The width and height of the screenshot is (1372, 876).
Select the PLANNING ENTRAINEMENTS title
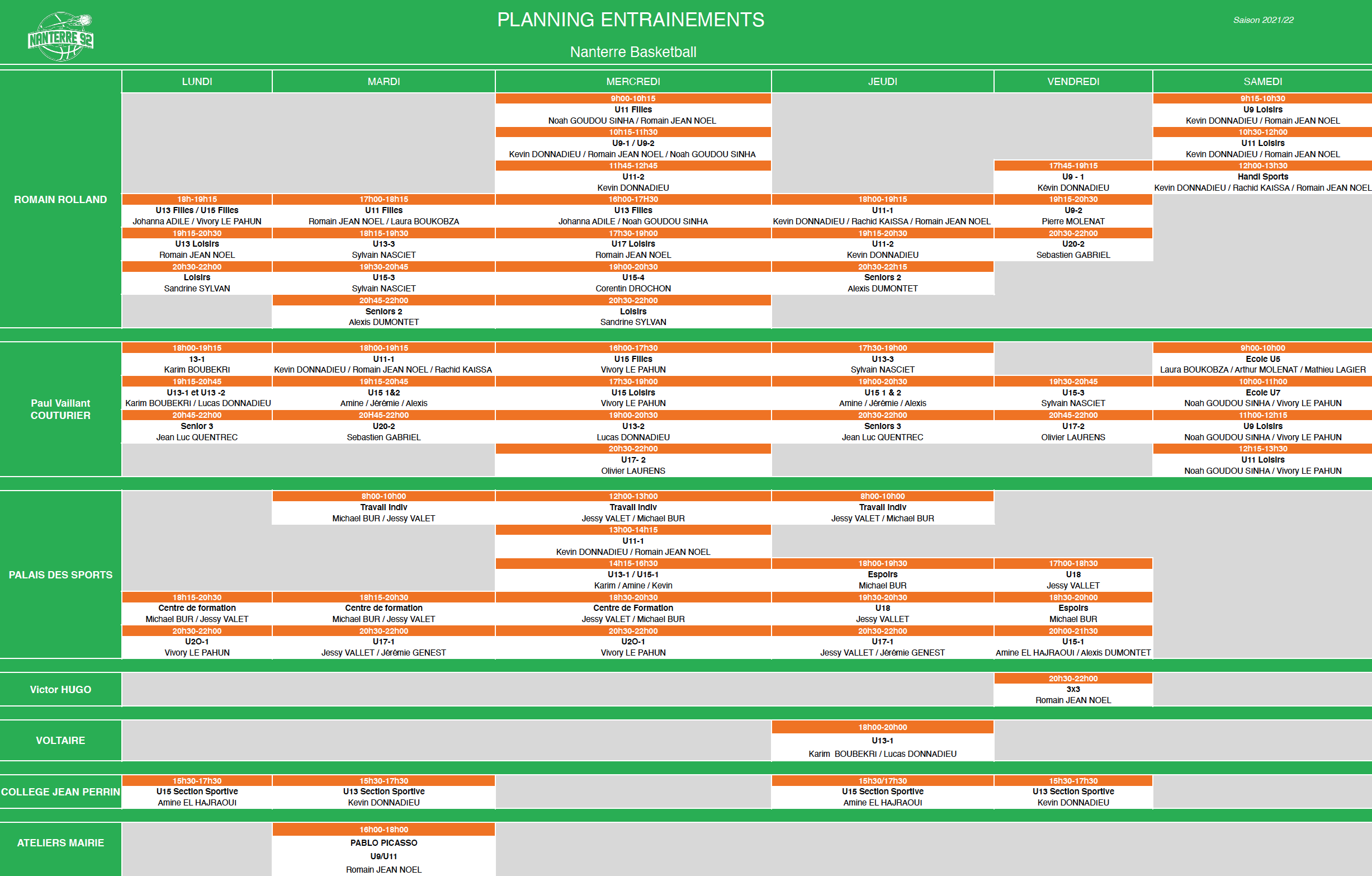pos(631,20)
